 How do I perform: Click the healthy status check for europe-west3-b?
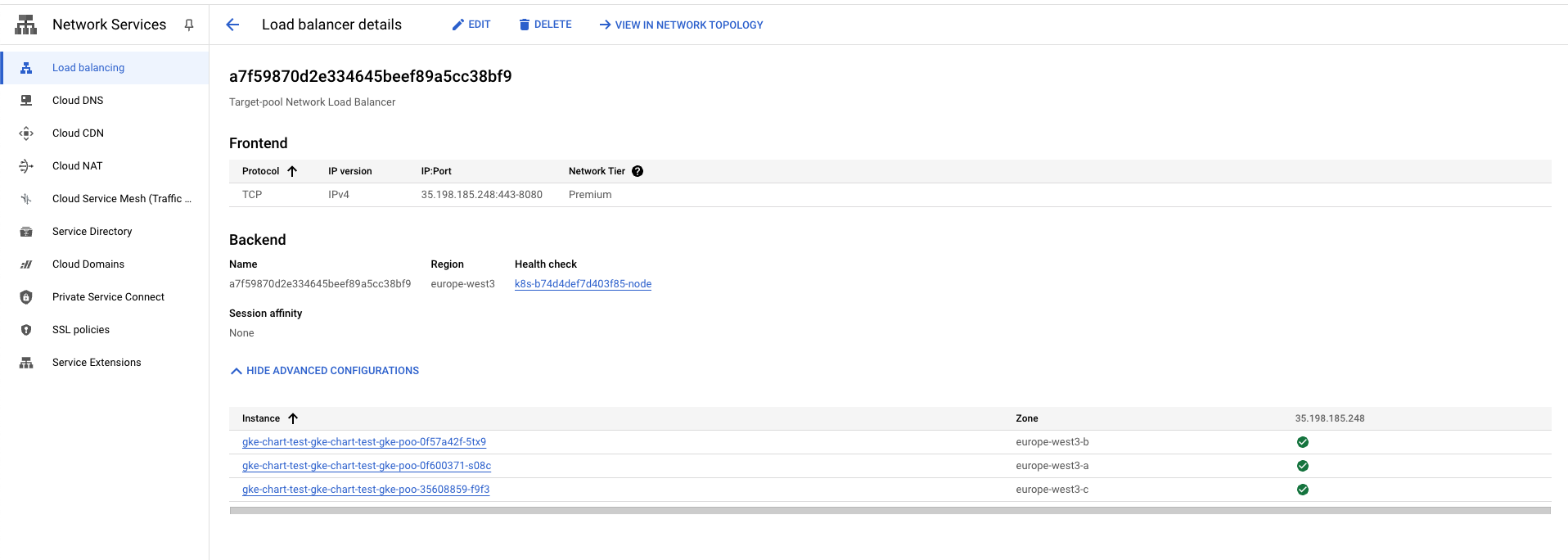[x=1302, y=442]
